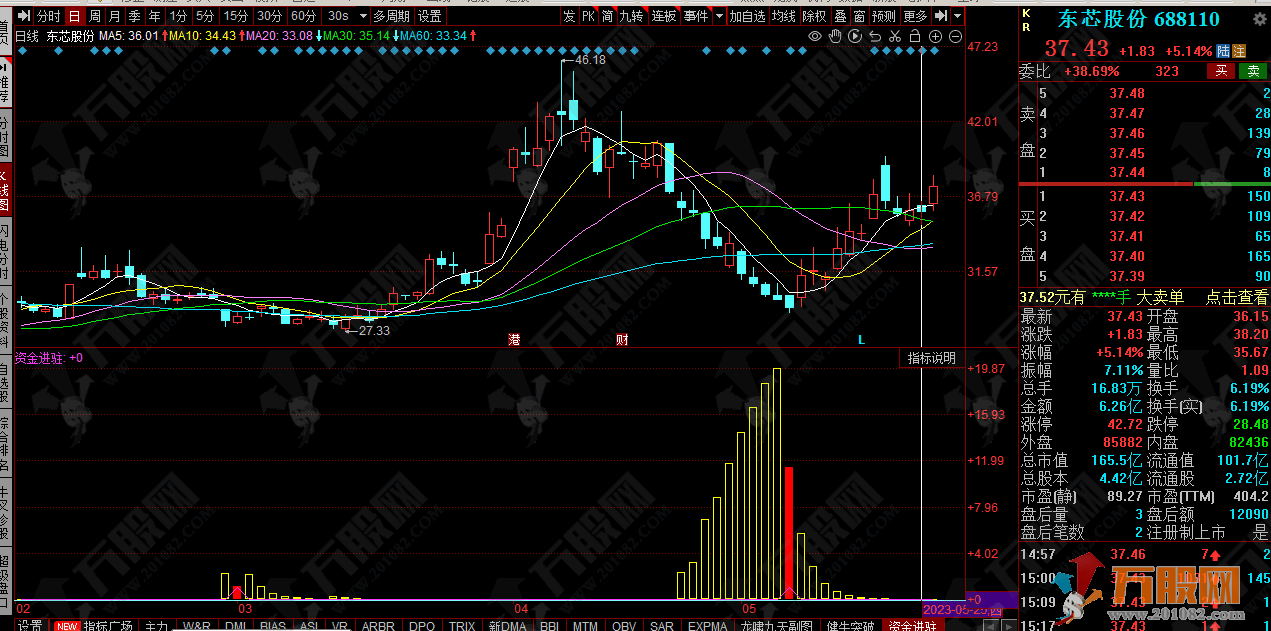Open the dropdown arrow at the toolbar's right end
This screenshot has width=1271, height=631.
click(958, 16)
